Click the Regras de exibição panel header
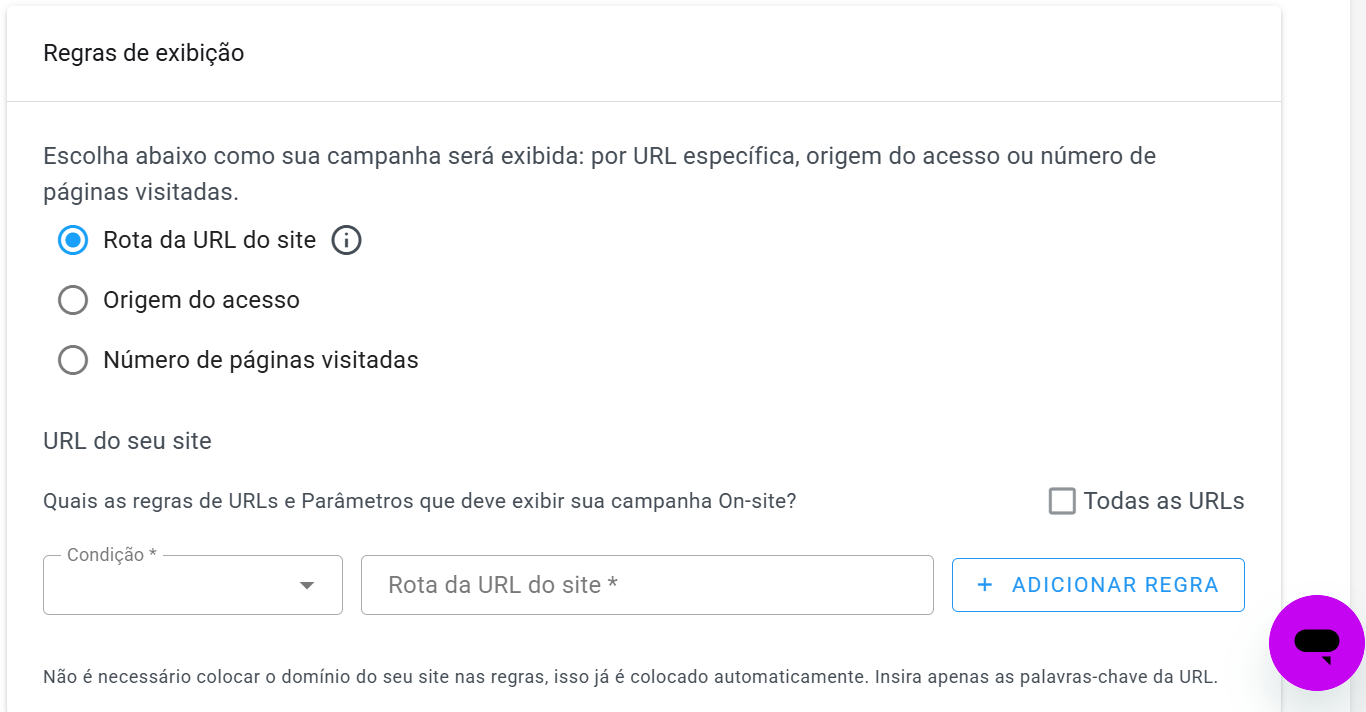The width and height of the screenshot is (1366, 712). click(144, 53)
